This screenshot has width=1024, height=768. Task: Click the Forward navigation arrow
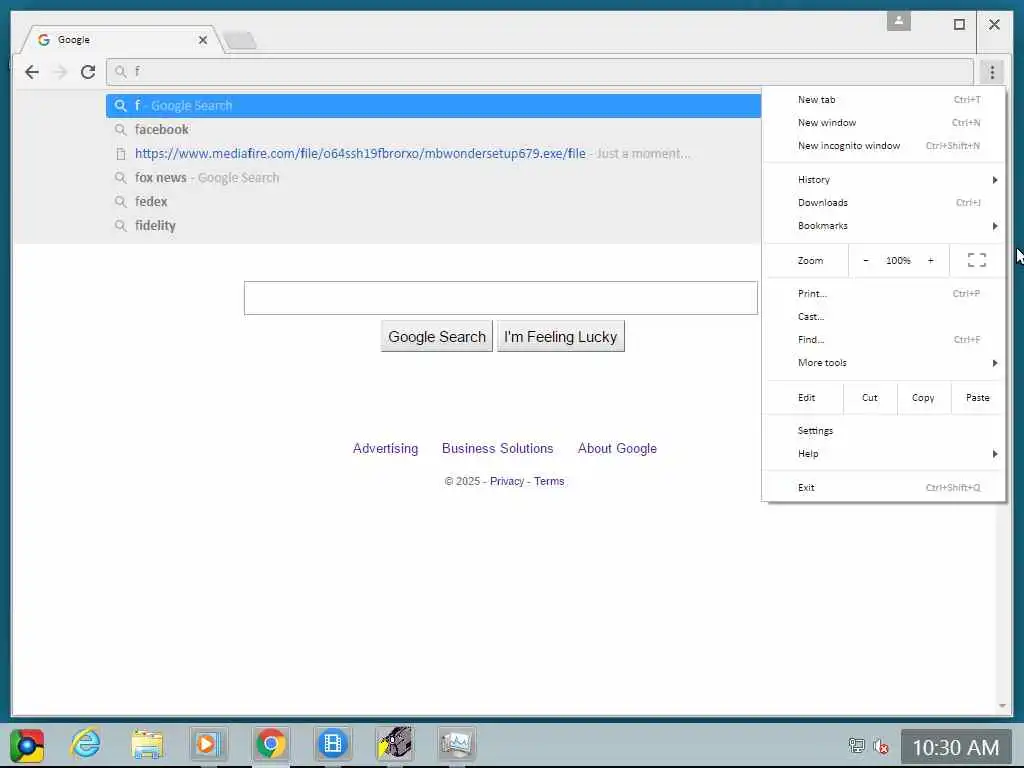60,72
